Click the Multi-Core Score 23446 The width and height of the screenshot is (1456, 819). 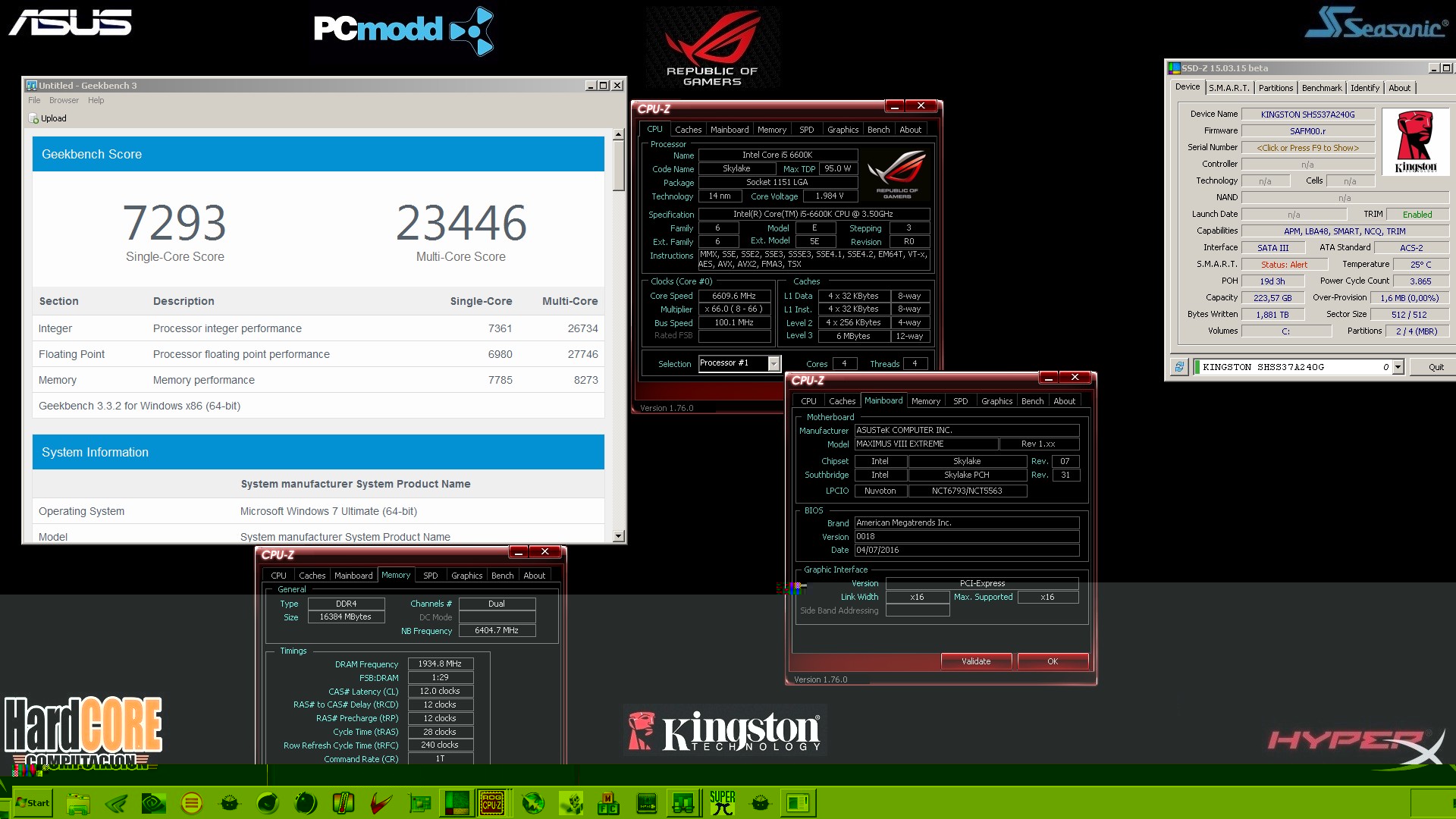[461, 222]
